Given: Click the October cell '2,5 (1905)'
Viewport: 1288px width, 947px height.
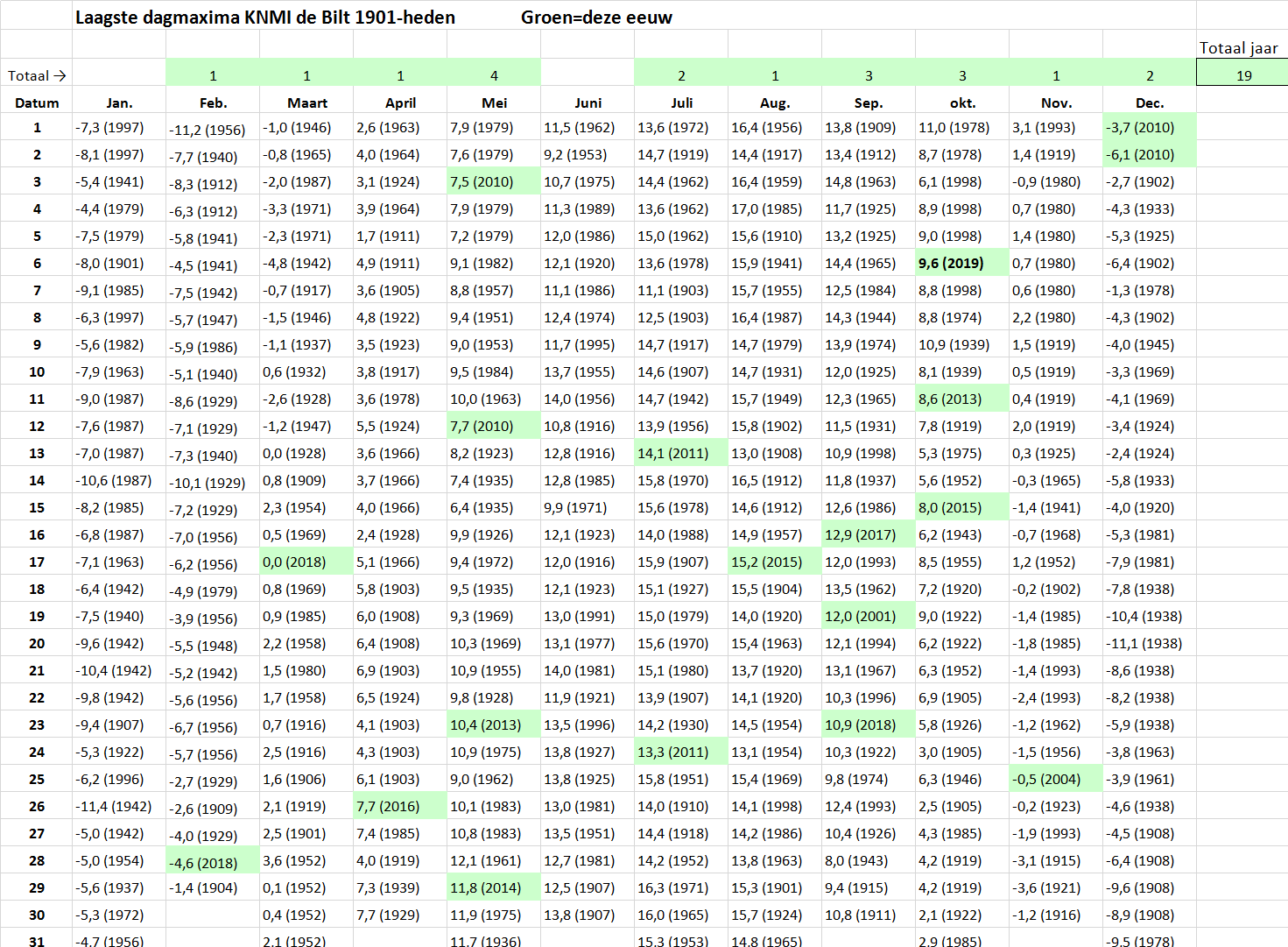Looking at the screenshot, I should tap(962, 806).
